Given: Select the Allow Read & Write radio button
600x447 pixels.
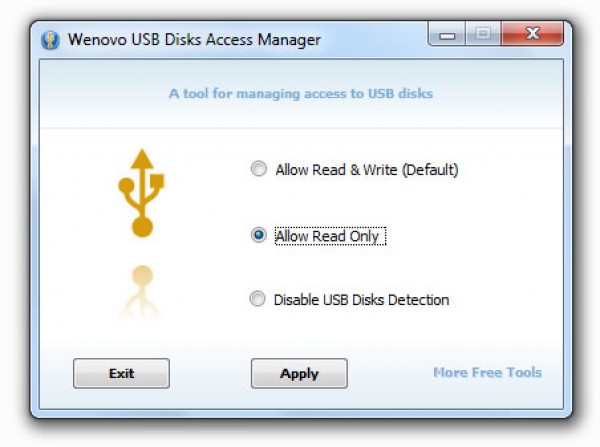Looking at the screenshot, I should click(x=259, y=170).
